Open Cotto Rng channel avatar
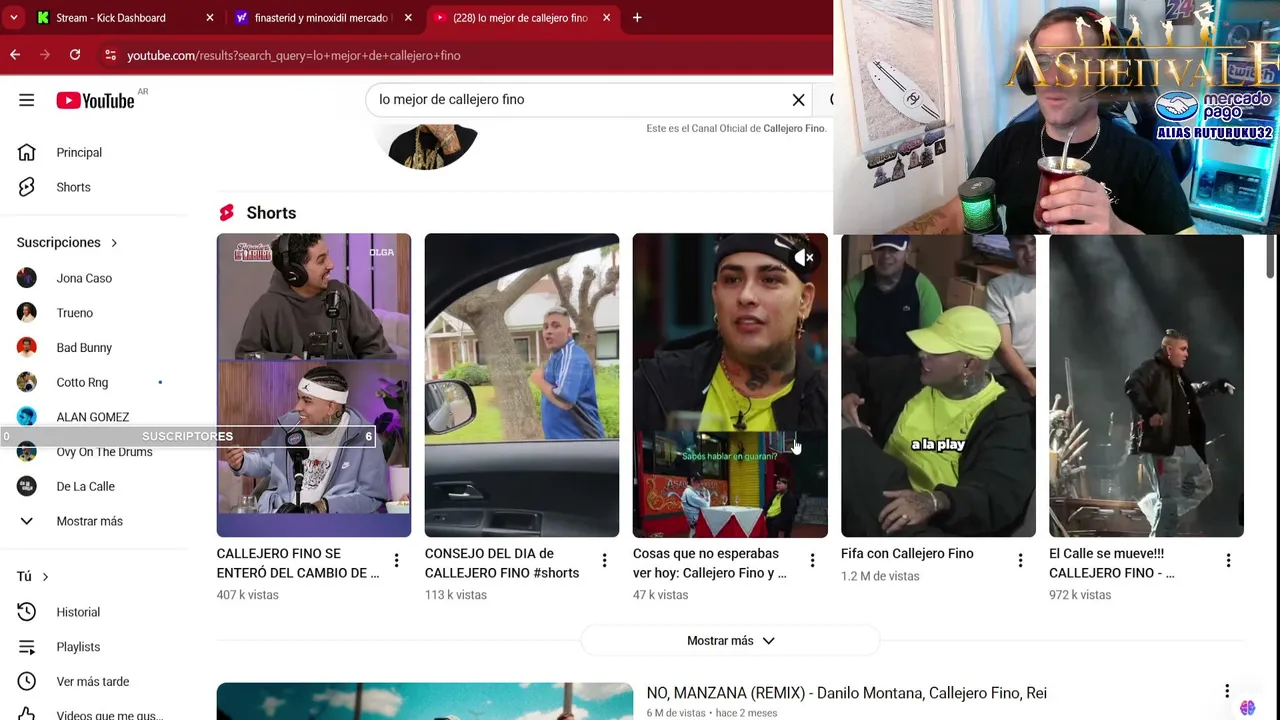This screenshot has height=720, width=1280. coord(27,382)
